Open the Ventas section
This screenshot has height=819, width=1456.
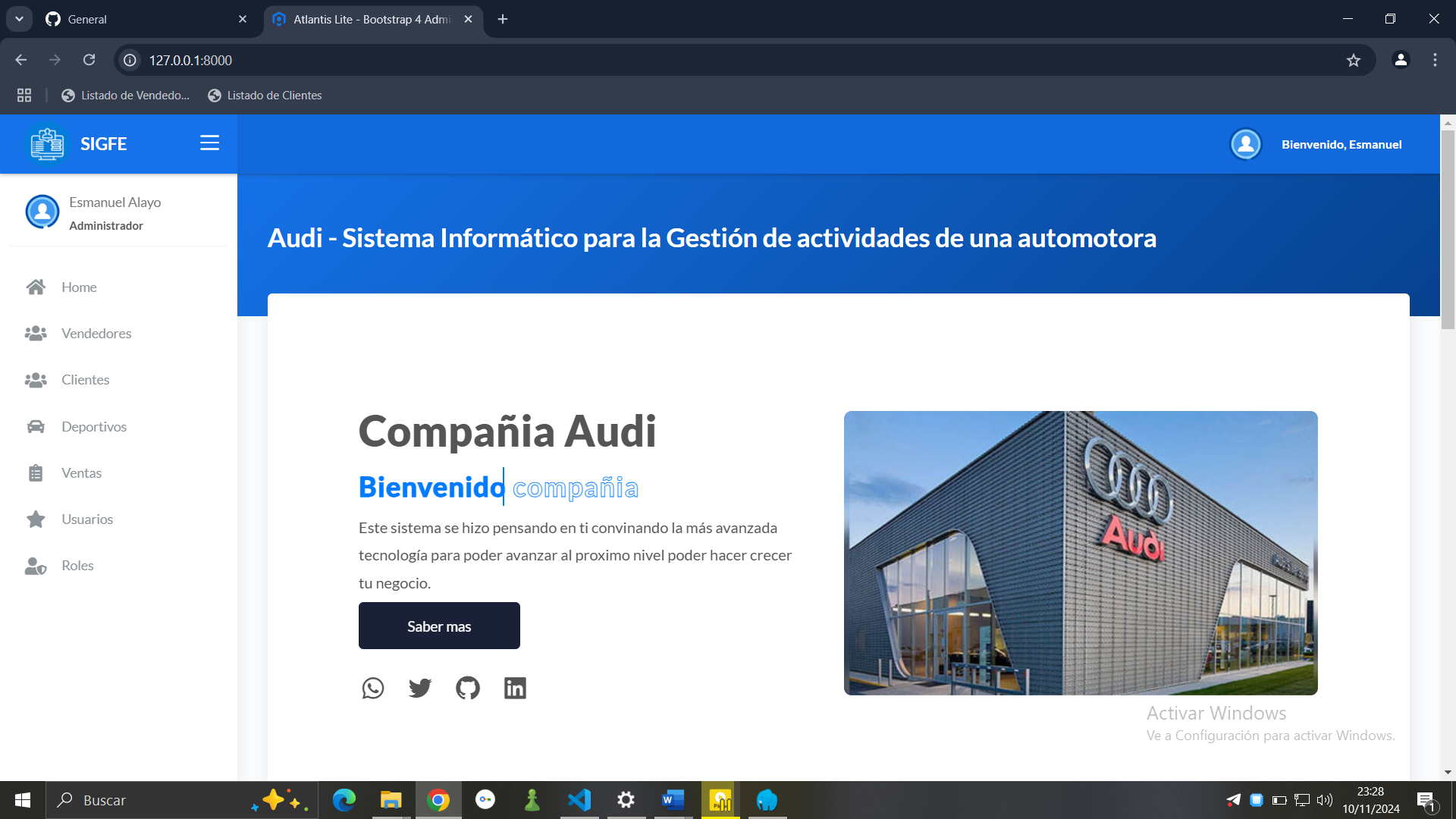tap(81, 472)
